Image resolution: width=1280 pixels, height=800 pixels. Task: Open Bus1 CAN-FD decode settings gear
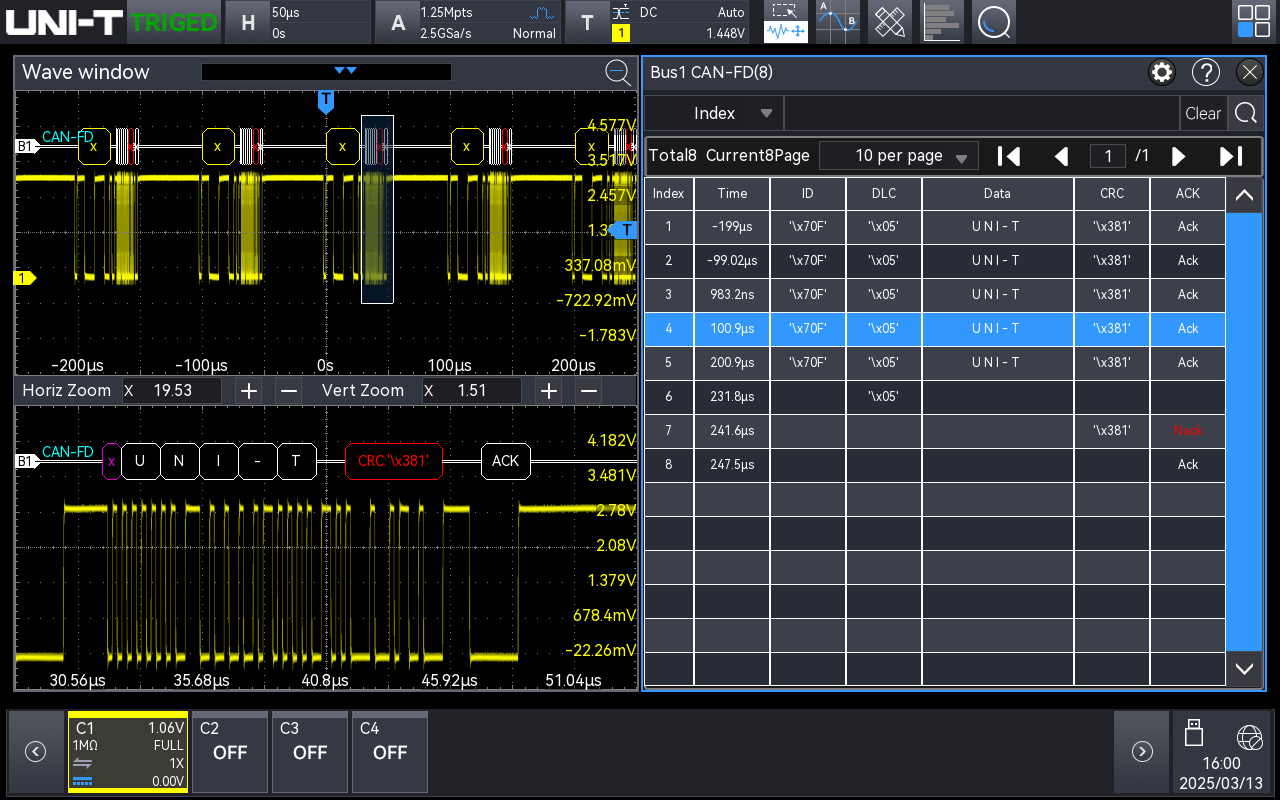(x=1161, y=72)
